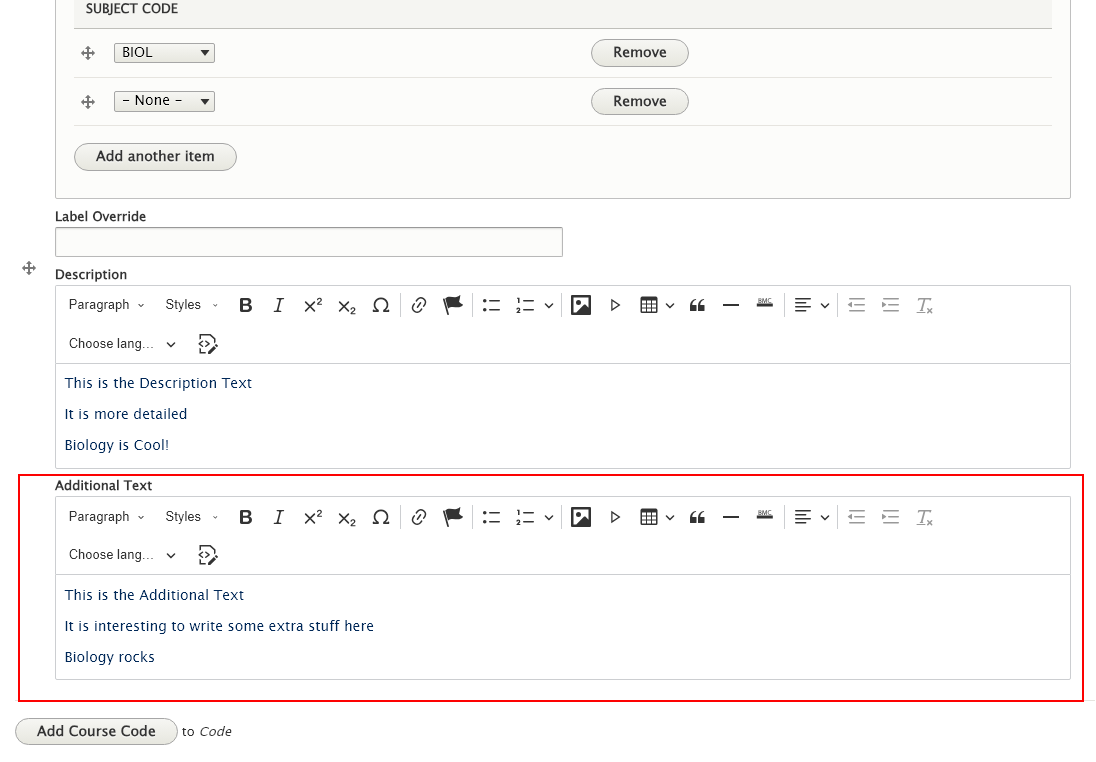Click the Add another item button

click(155, 157)
